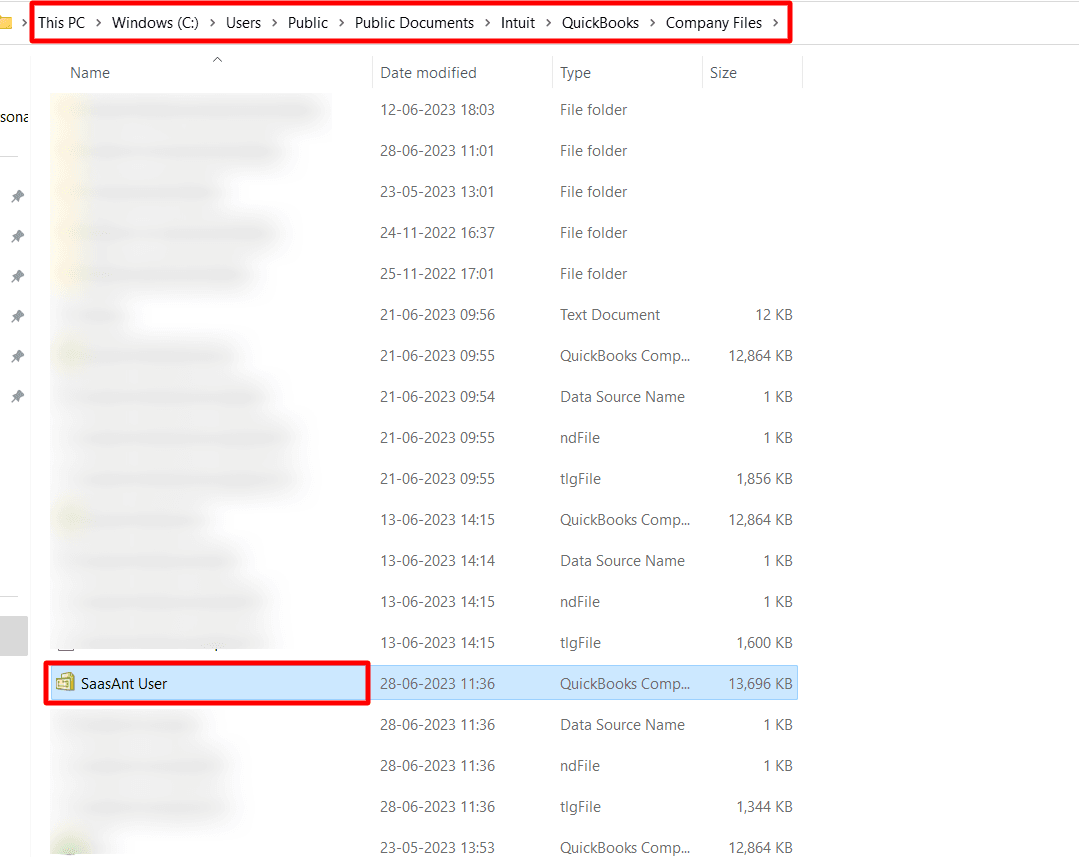The width and height of the screenshot is (1079, 857).
Task: Navigate to Public Documents in the address bar
Action: (414, 23)
